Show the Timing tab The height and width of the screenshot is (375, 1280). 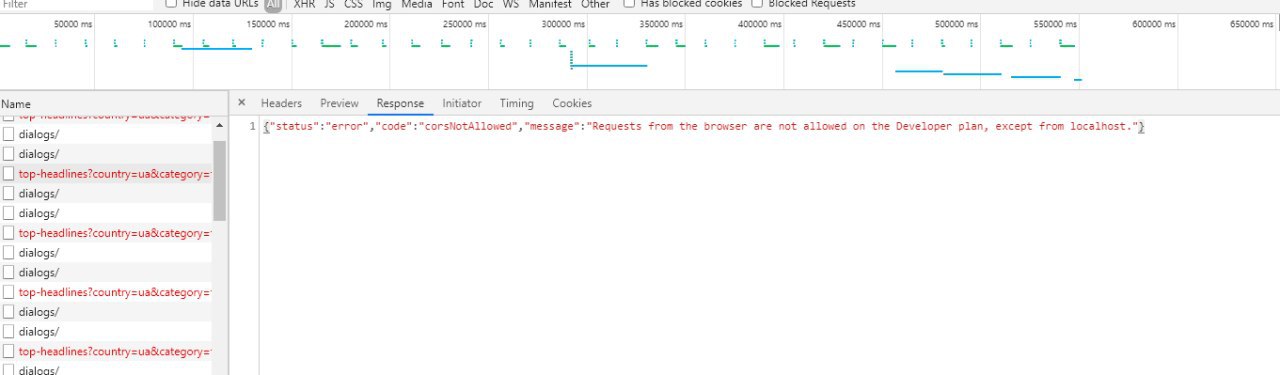tap(517, 103)
